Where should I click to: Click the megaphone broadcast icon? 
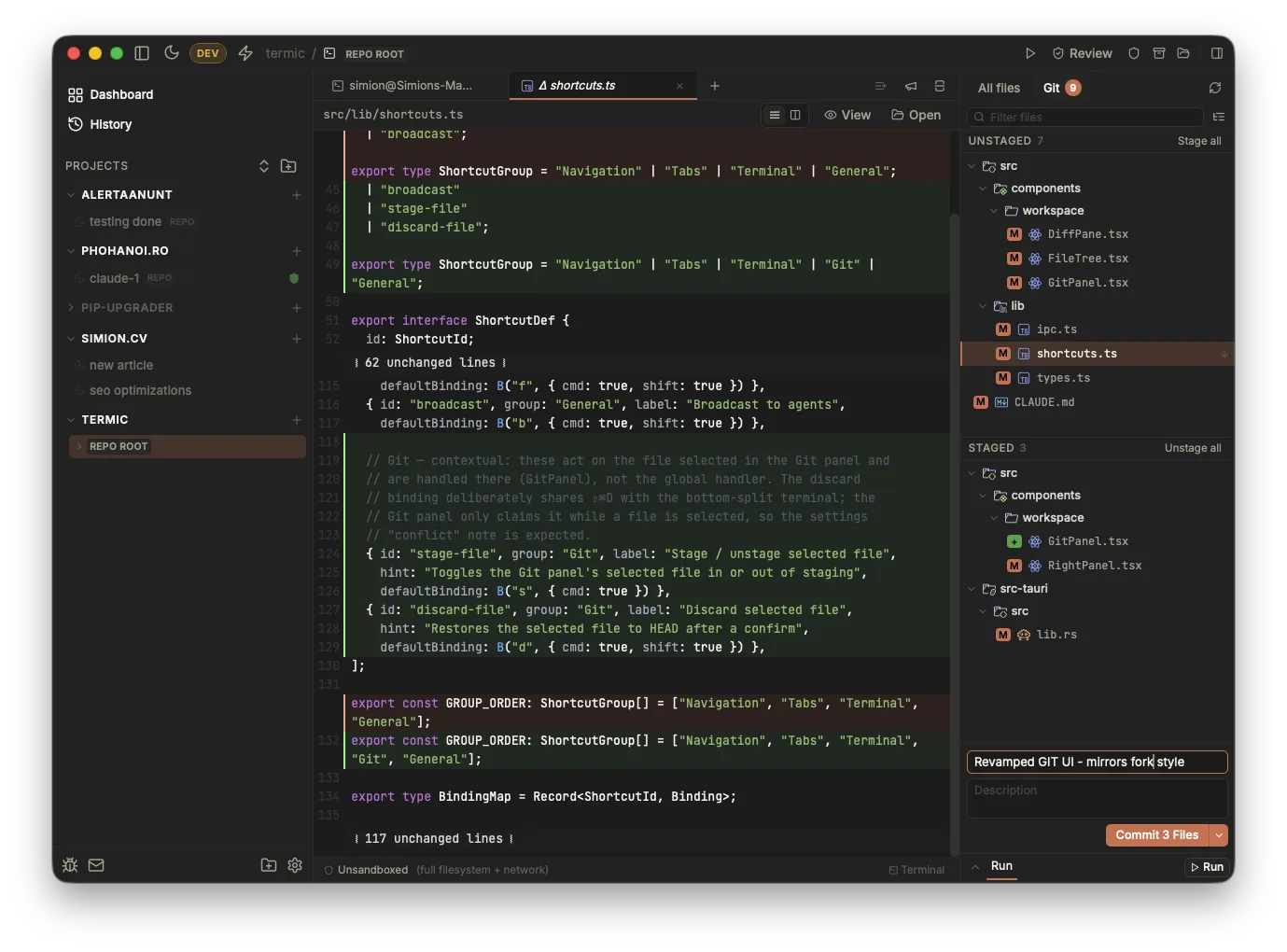pos(911,86)
